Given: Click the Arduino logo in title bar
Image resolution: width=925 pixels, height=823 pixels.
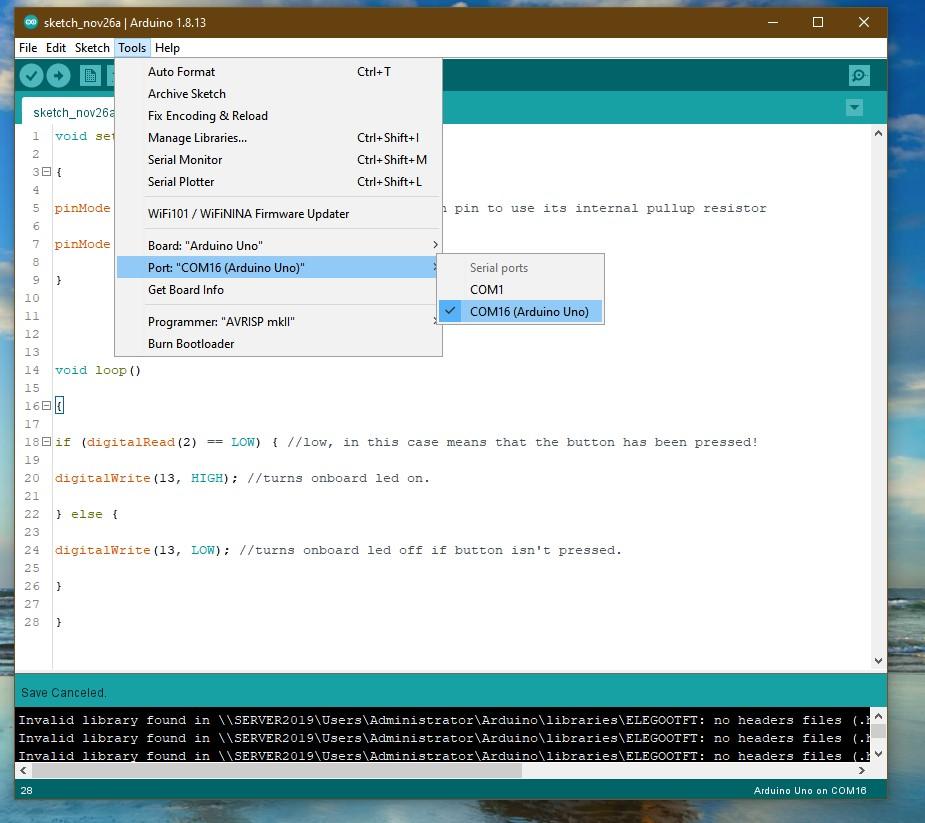Looking at the screenshot, I should tap(31, 22).
